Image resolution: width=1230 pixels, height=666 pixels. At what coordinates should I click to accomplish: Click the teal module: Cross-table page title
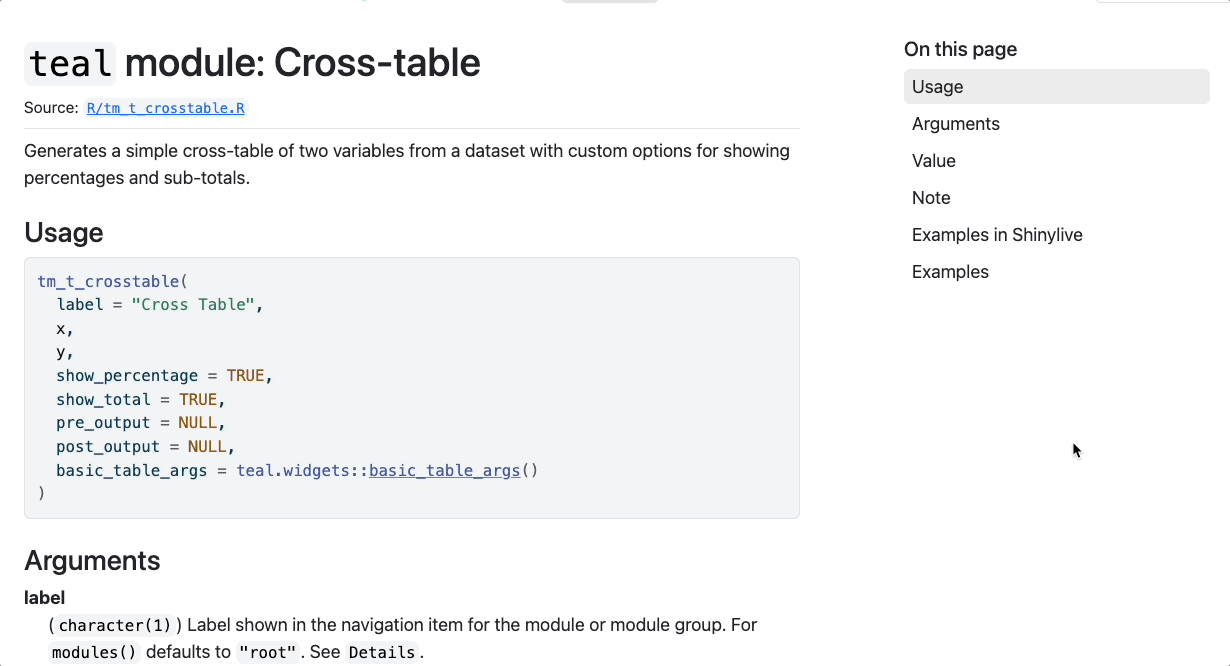[253, 63]
